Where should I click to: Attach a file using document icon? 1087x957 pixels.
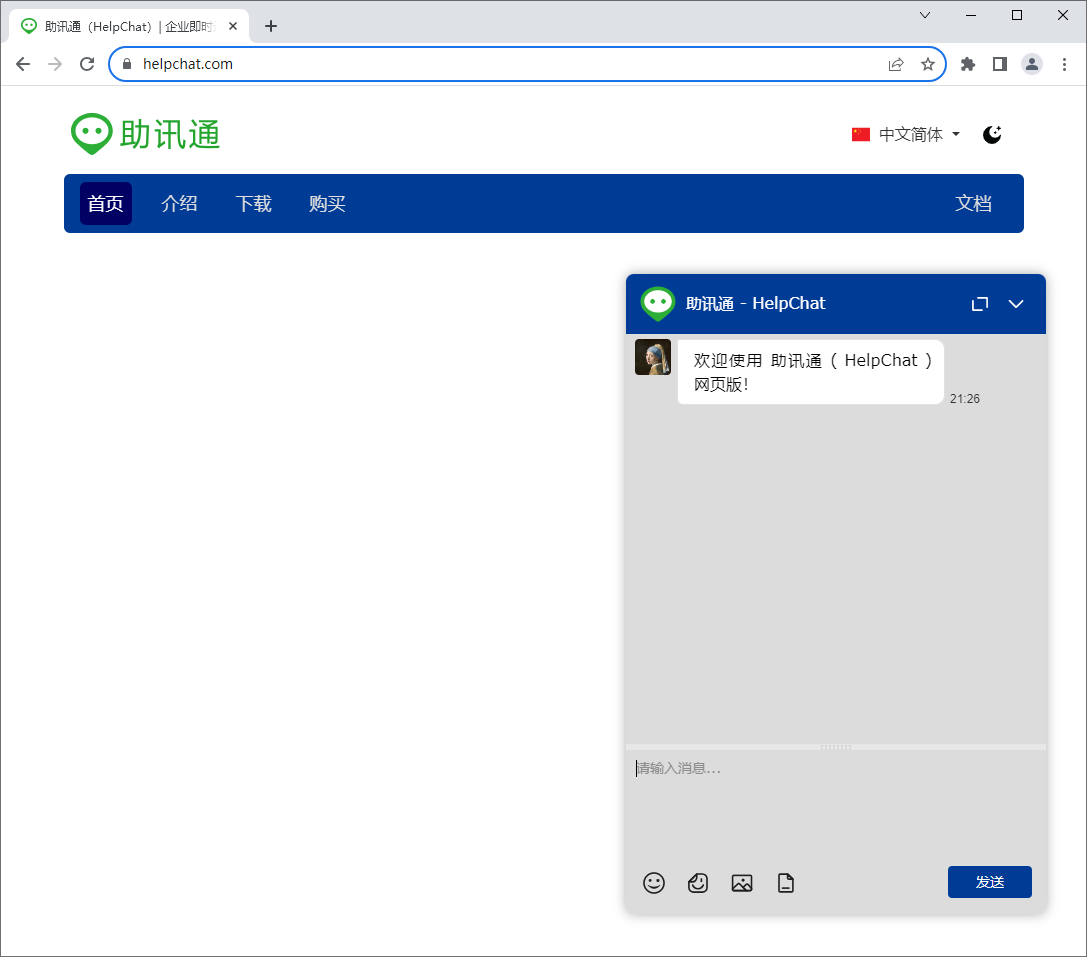pos(785,883)
